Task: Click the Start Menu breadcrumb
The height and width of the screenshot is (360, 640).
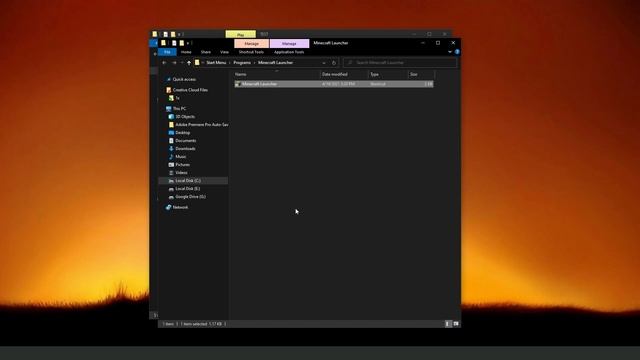Action: coord(216,63)
